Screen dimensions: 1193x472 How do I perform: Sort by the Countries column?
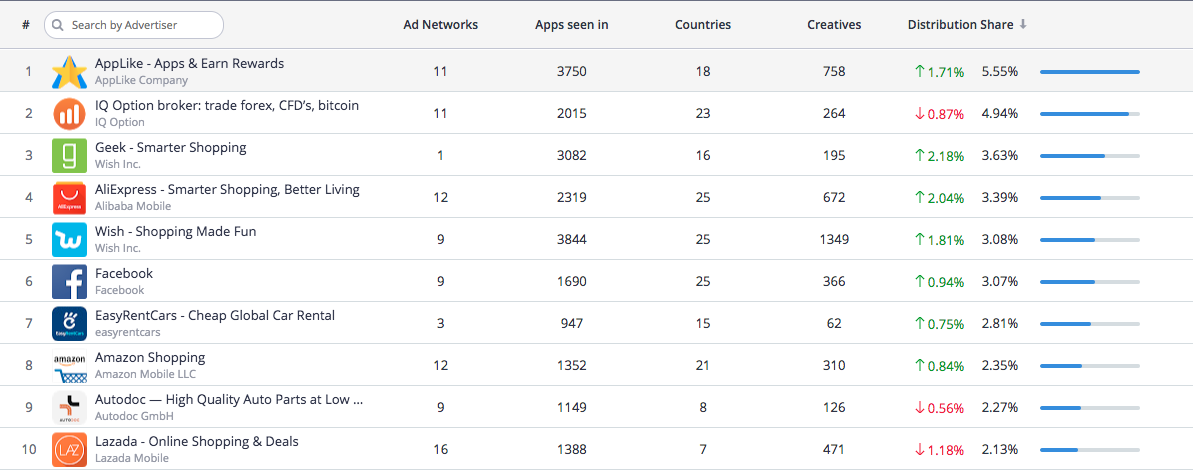[x=703, y=25]
